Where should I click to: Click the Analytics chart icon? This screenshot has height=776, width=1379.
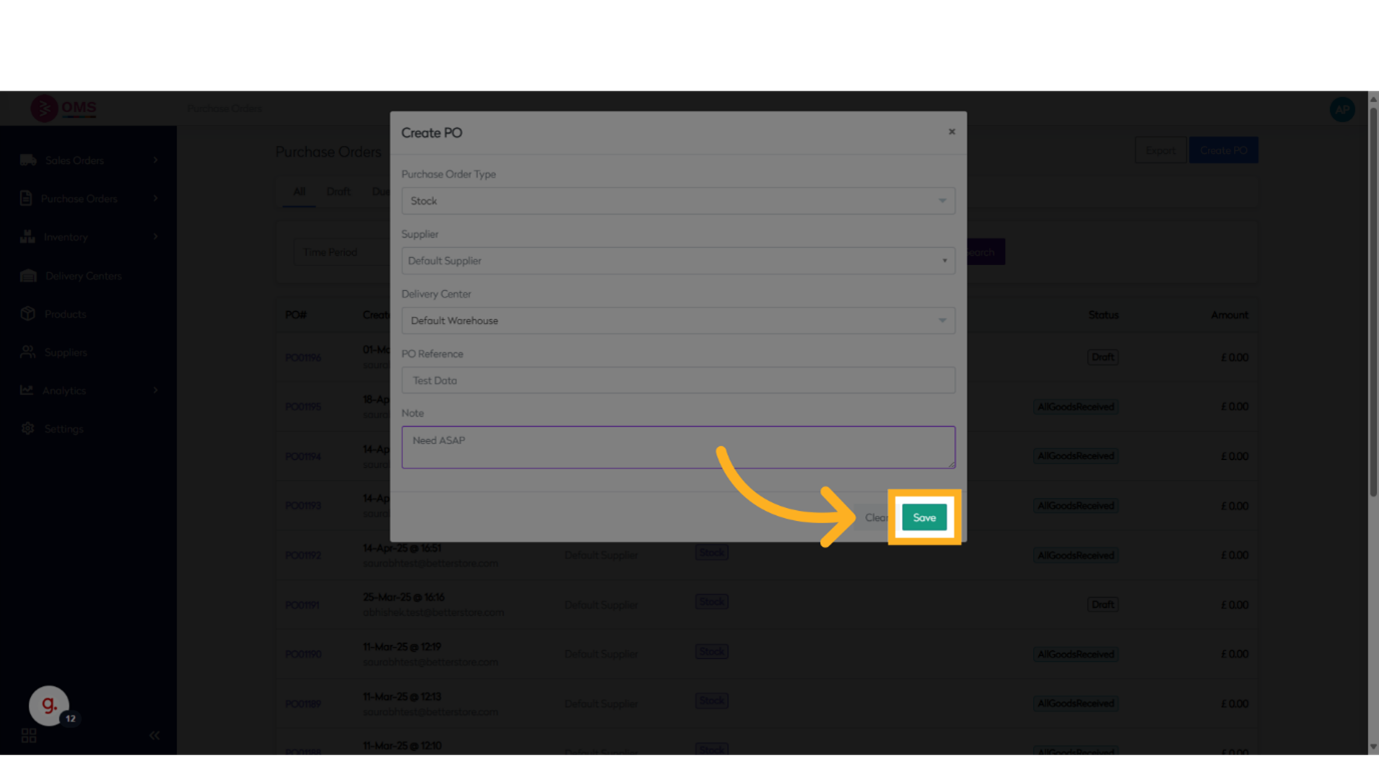[x=27, y=390]
